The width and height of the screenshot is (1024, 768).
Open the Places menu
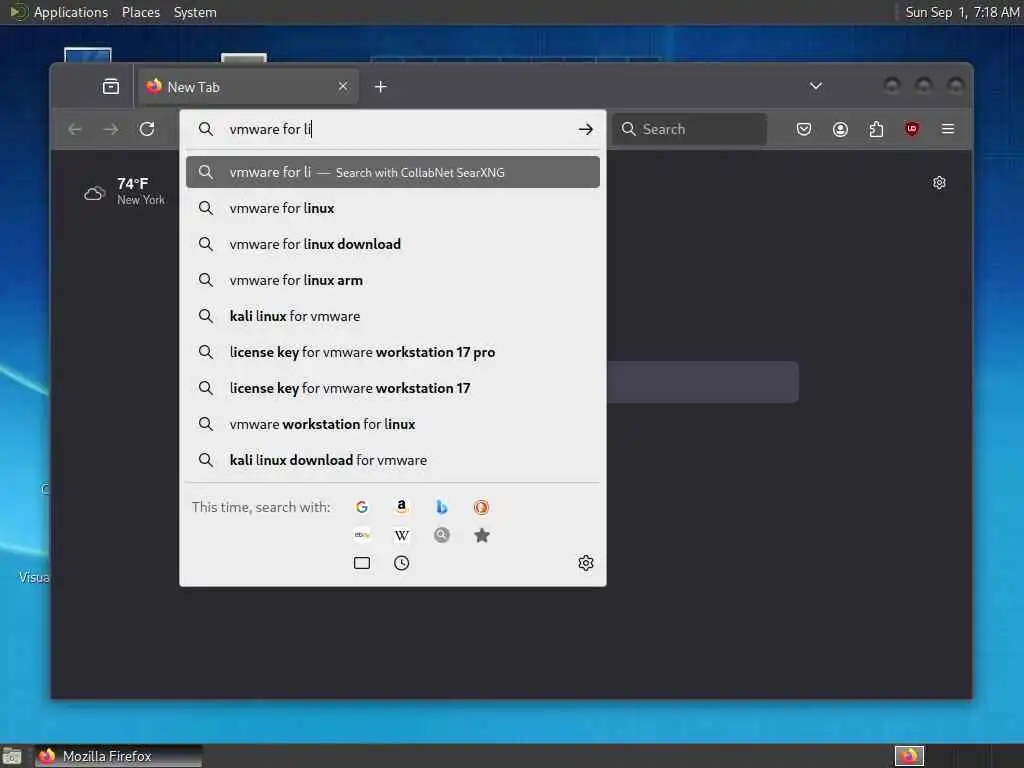[x=140, y=12]
